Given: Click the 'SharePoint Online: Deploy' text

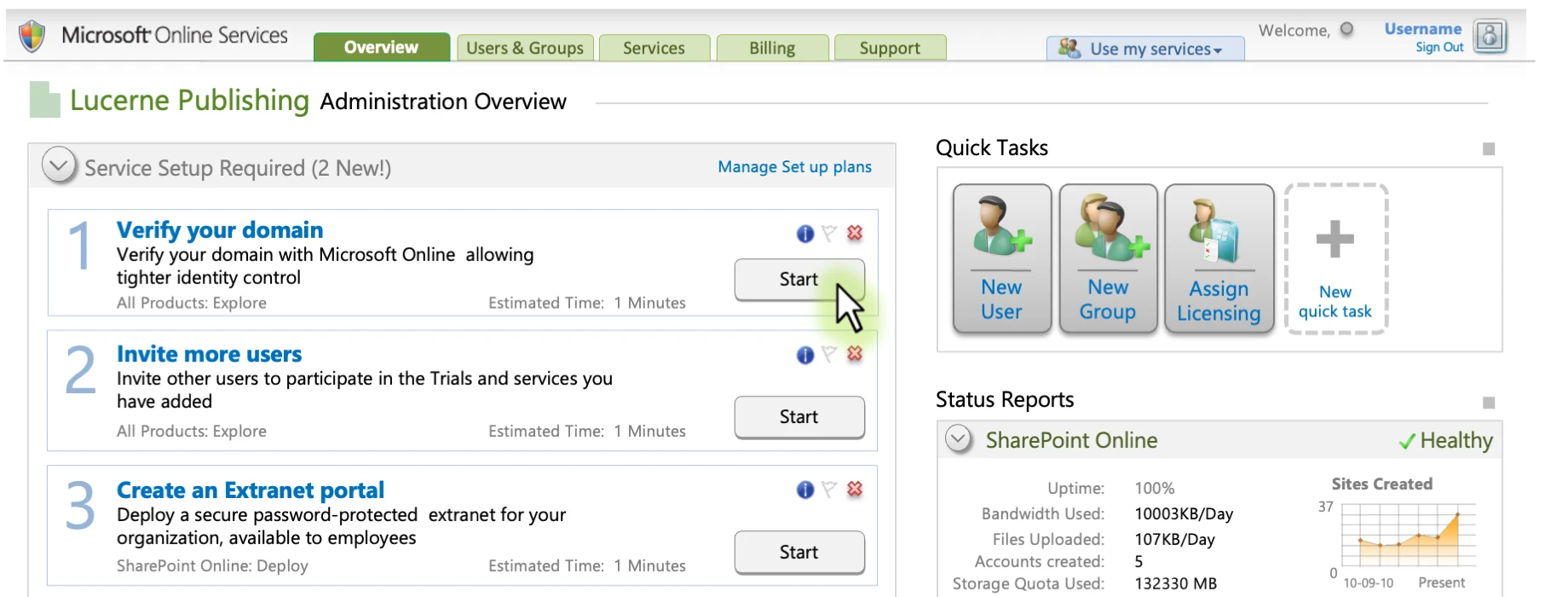Looking at the screenshot, I should (x=212, y=565).
